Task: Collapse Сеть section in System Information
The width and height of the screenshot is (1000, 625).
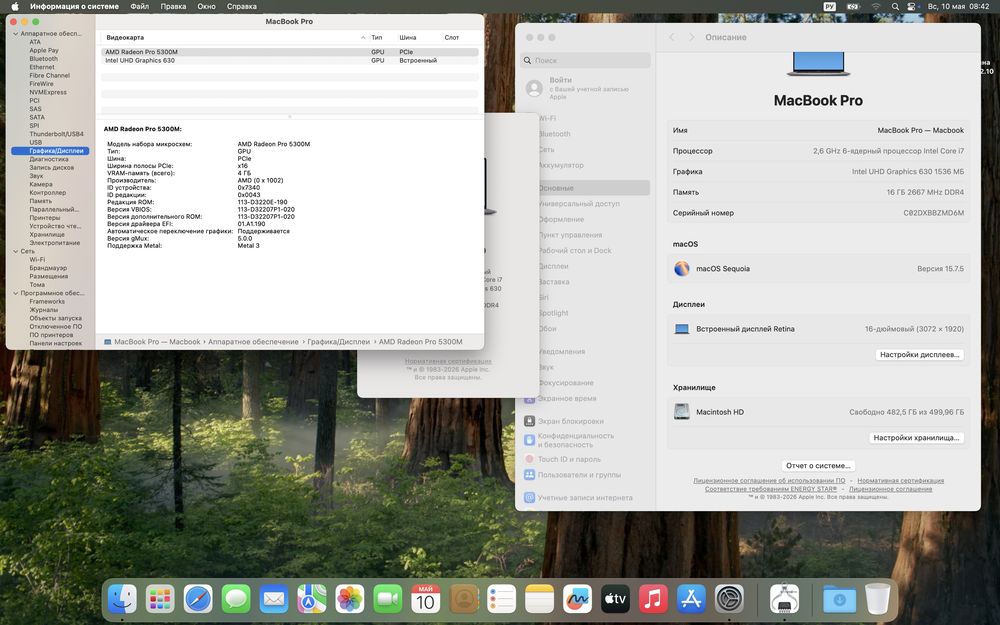Action: point(15,251)
